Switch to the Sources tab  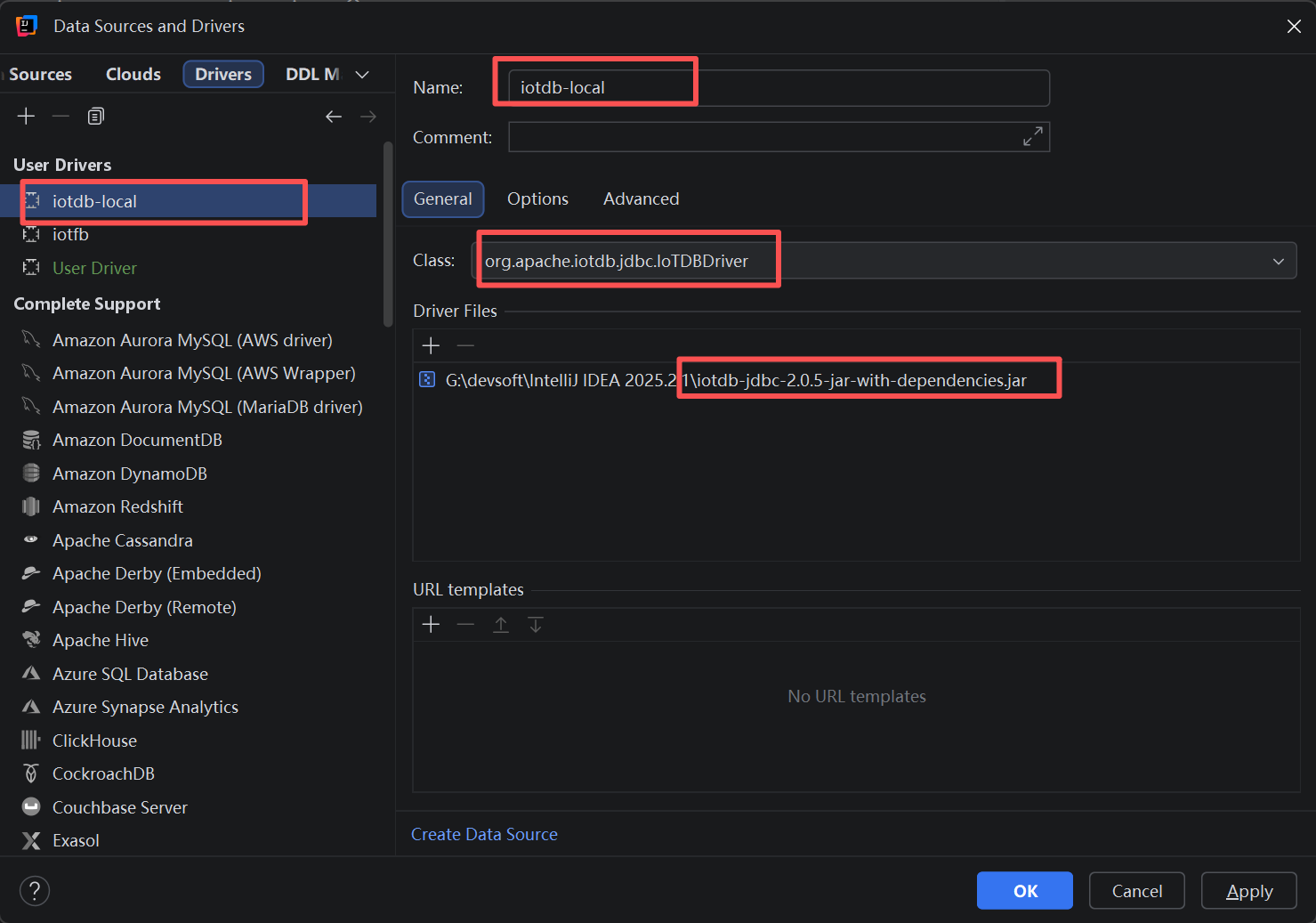click(40, 75)
